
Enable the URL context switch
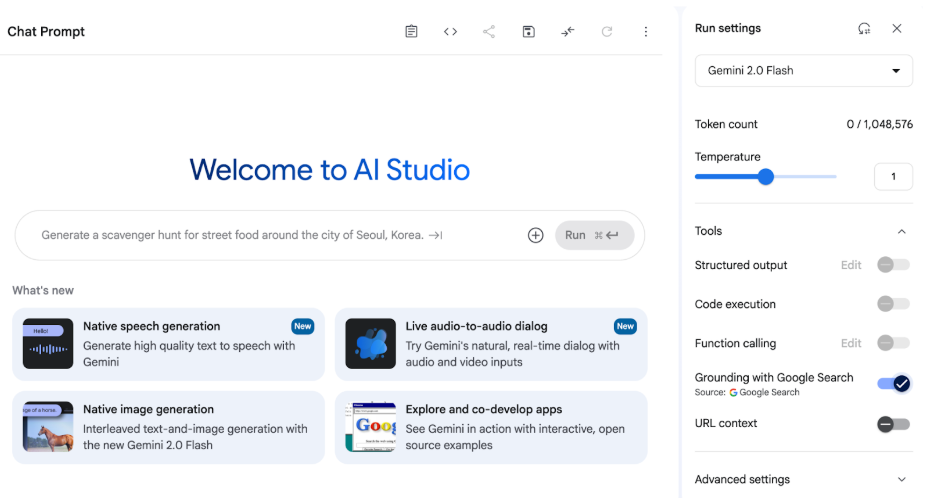(893, 424)
